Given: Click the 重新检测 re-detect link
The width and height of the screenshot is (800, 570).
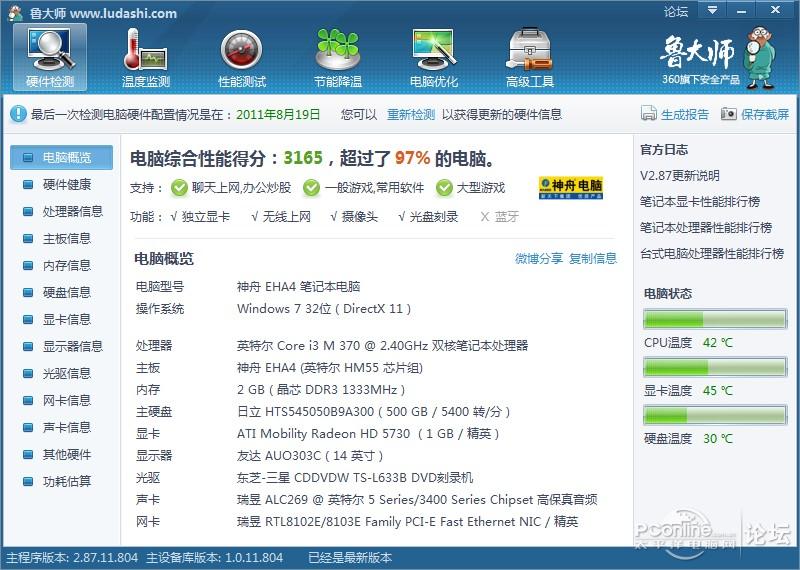Looking at the screenshot, I should pos(411,114).
